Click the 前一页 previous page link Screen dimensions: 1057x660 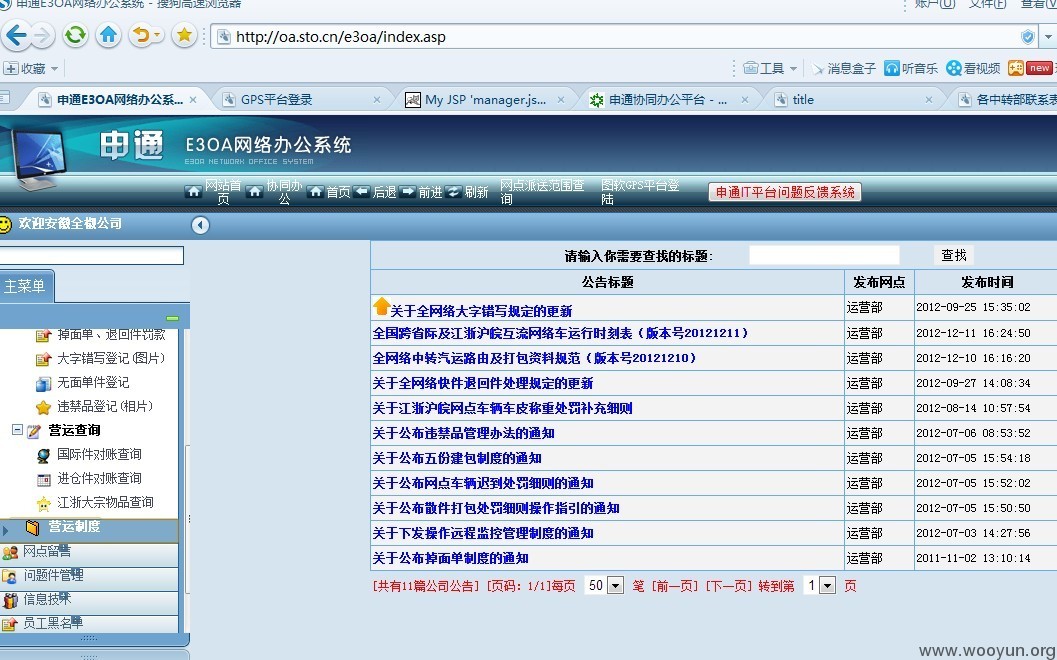click(x=674, y=586)
